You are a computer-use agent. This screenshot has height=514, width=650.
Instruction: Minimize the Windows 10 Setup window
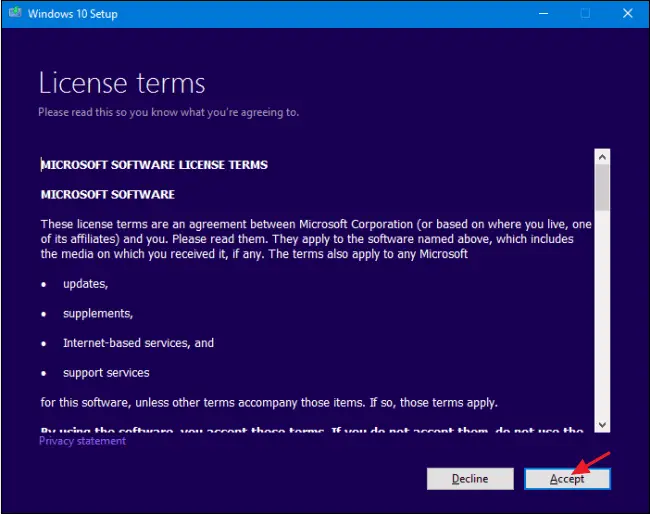coord(543,14)
